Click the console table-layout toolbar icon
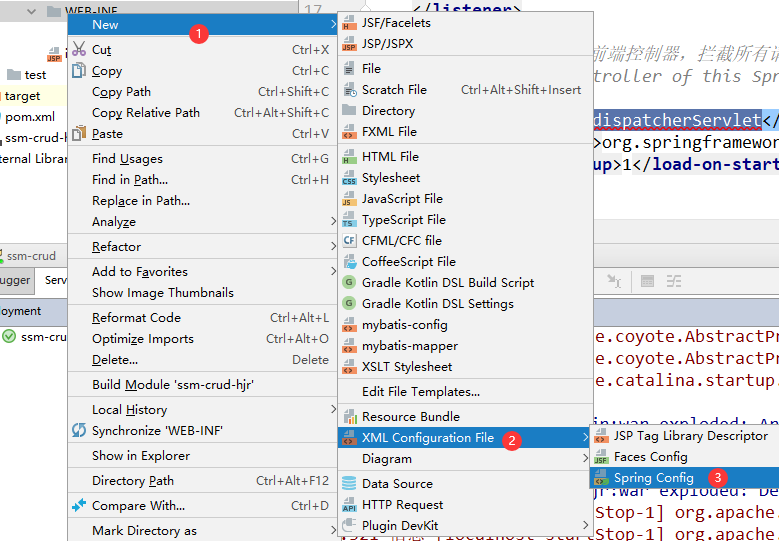 pos(647,281)
